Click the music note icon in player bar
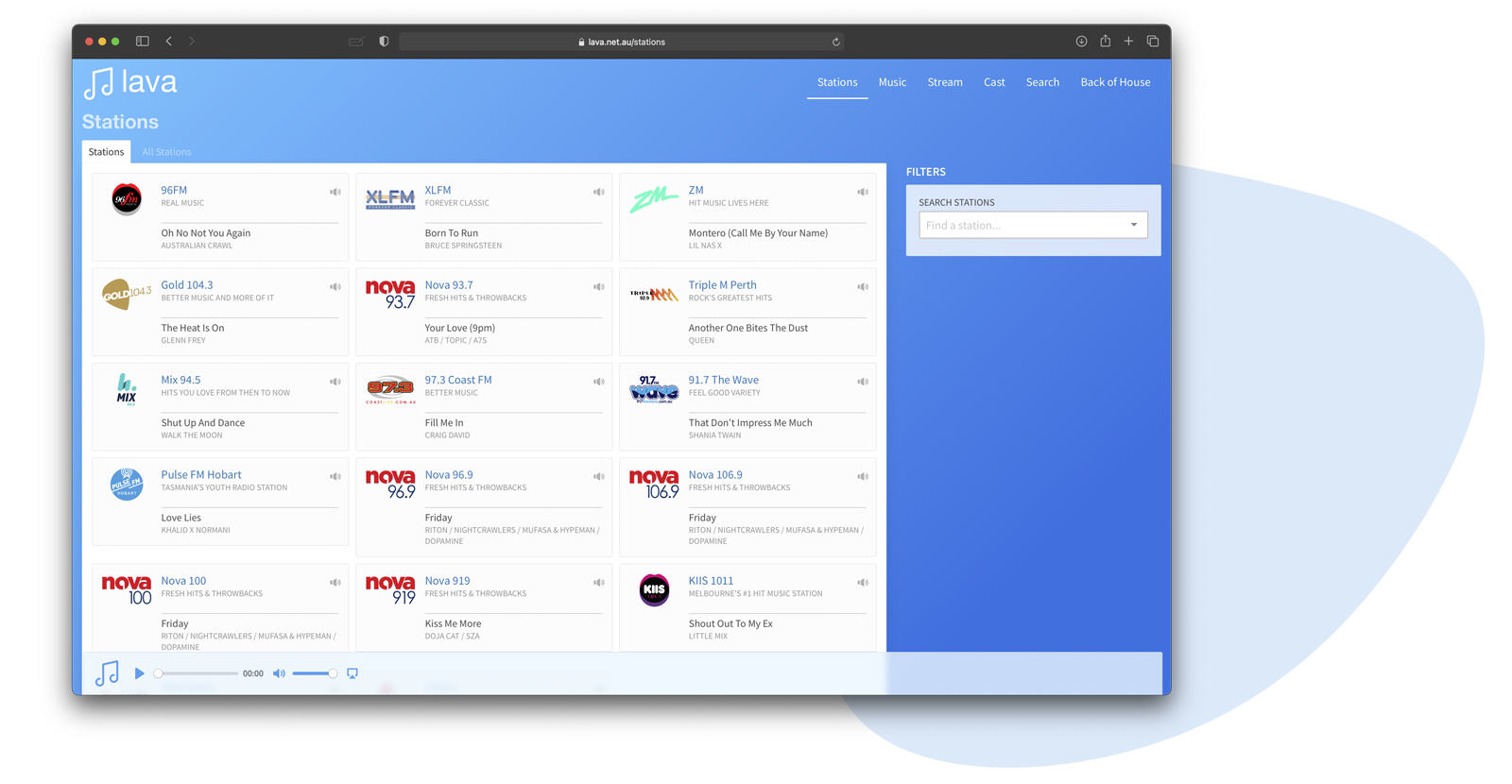1512x784 pixels. coord(107,673)
